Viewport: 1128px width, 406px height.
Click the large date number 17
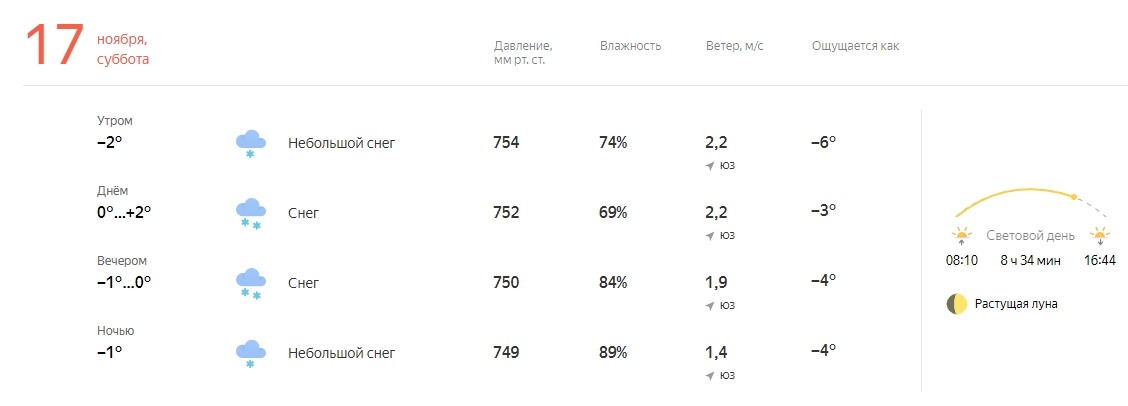54,48
